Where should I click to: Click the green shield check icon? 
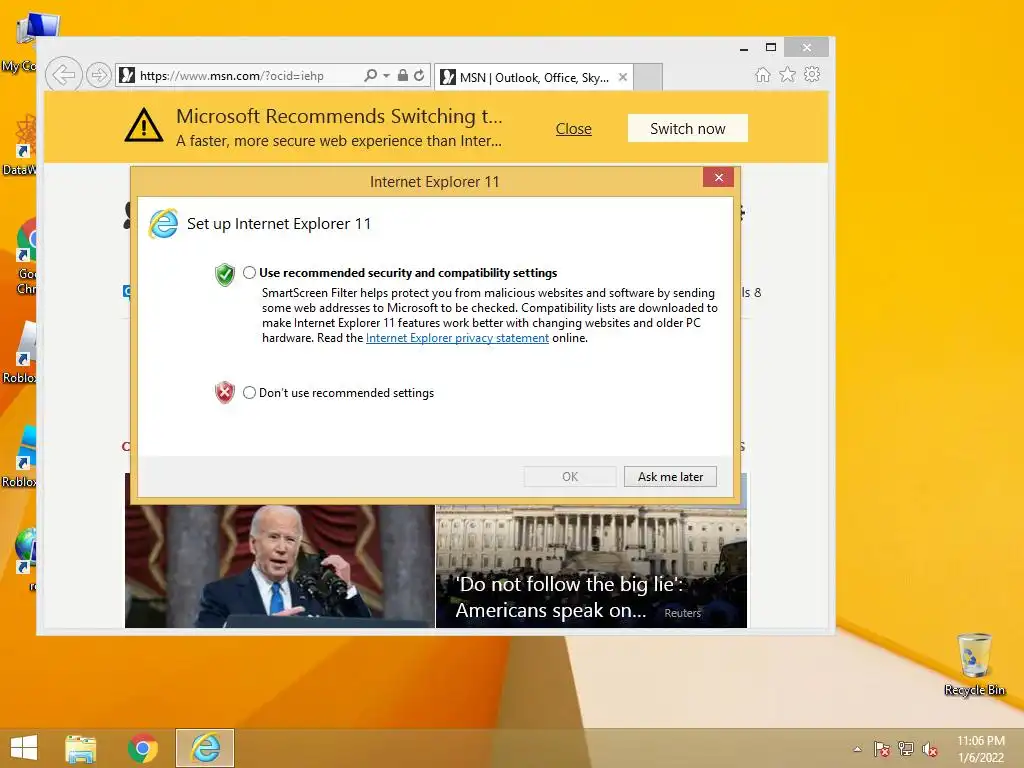click(x=225, y=275)
